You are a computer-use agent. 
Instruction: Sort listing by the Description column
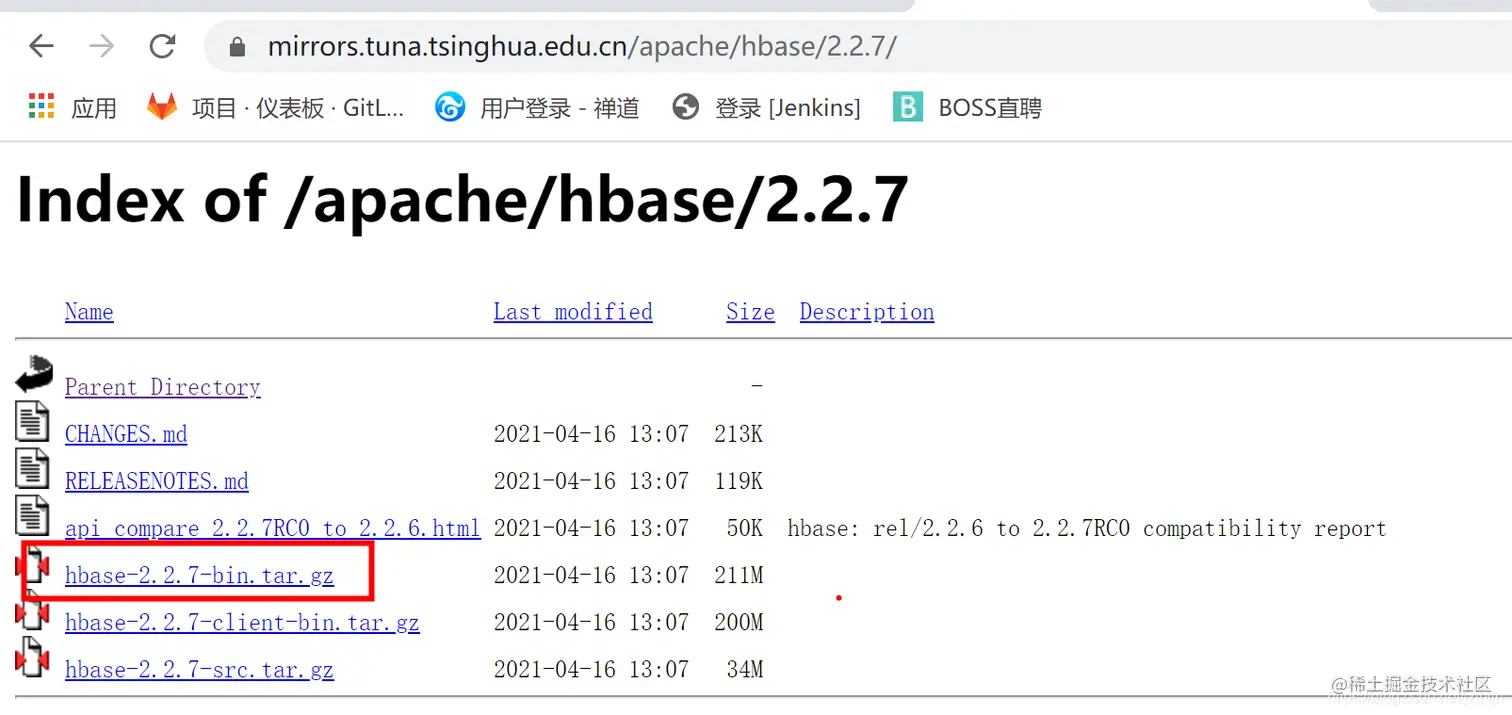tap(867, 312)
